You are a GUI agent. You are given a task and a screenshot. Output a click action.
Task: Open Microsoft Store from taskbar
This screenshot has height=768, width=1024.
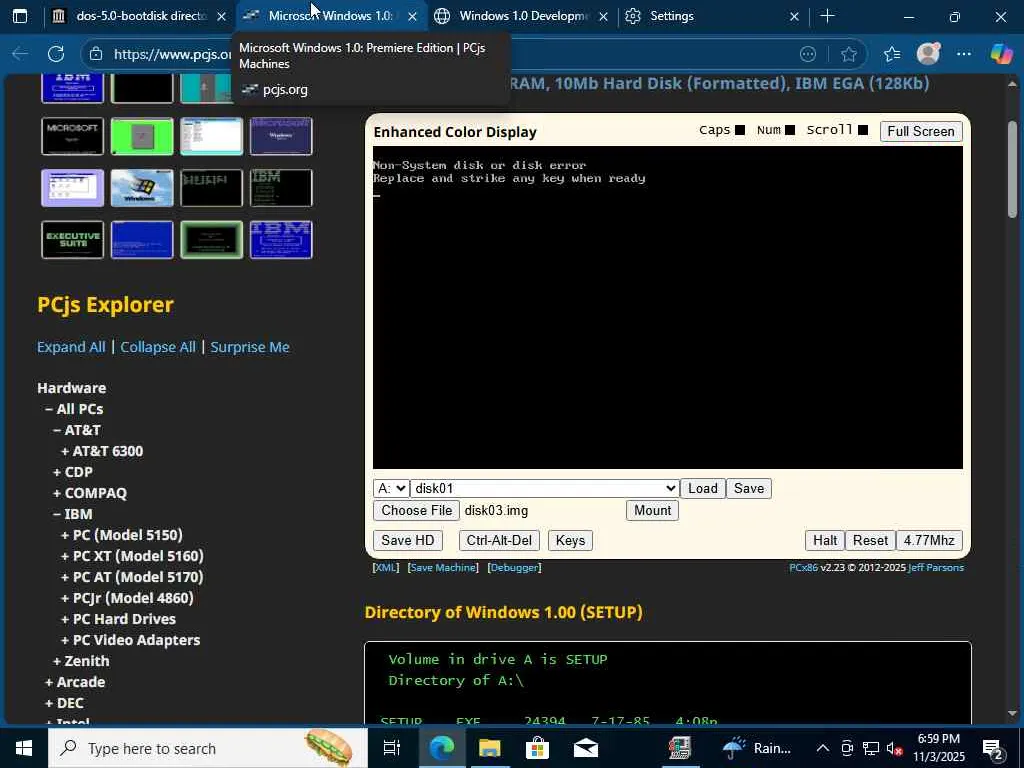click(537, 748)
